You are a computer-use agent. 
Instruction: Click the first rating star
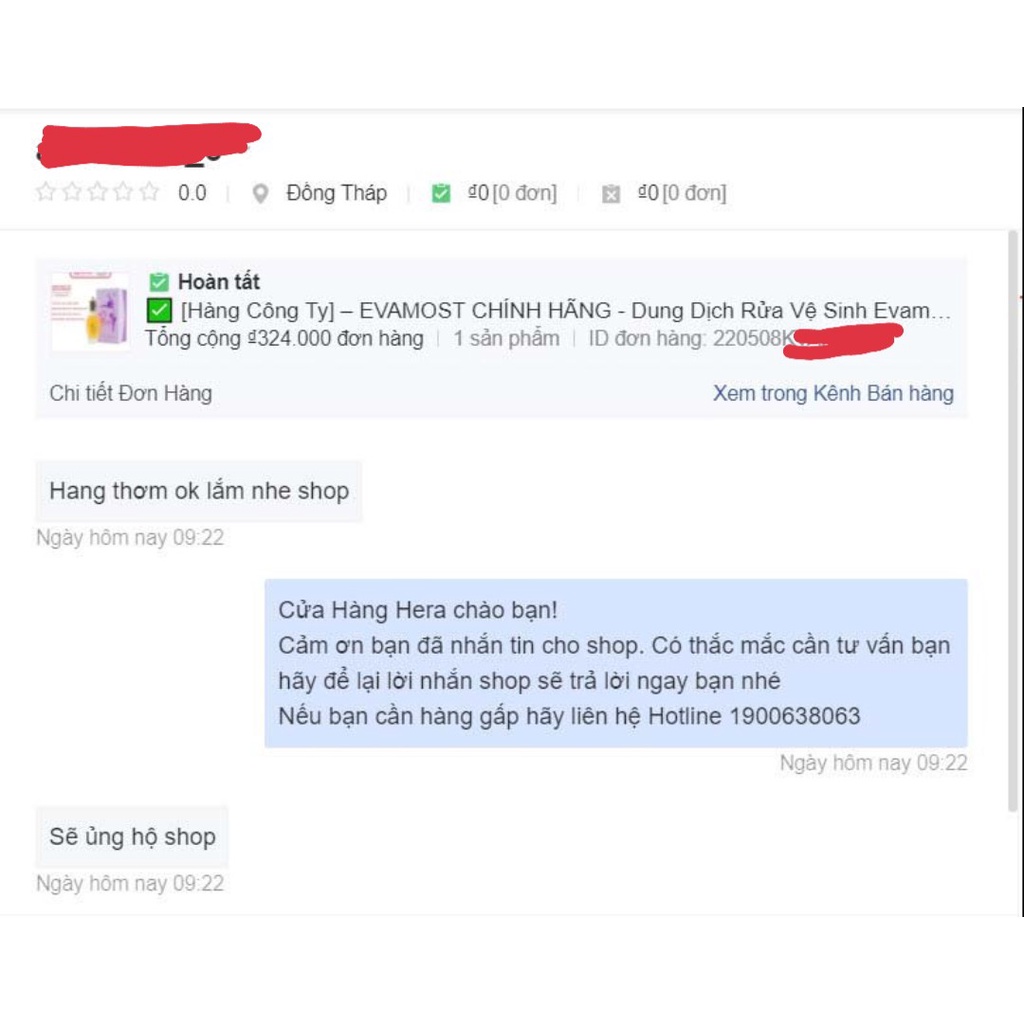(46, 192)
